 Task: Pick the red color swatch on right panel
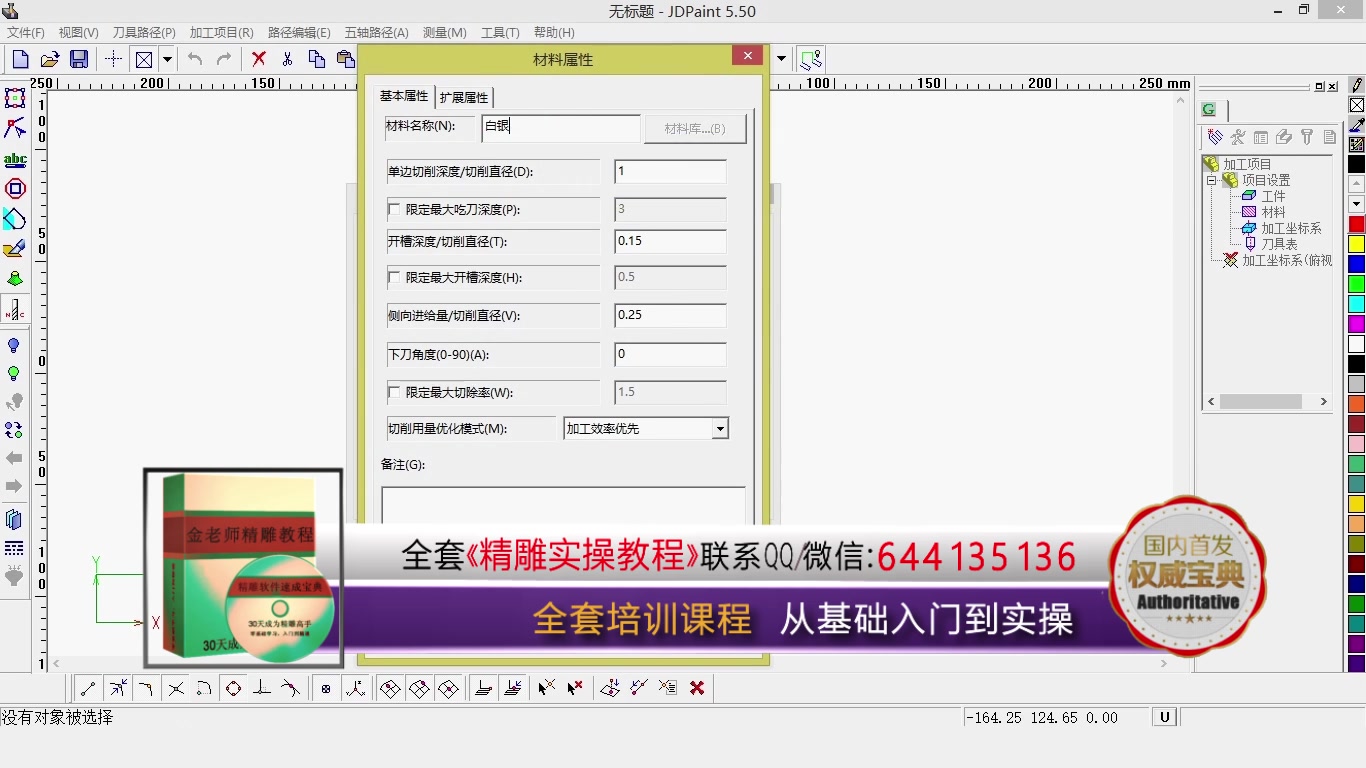point(1355,225)
